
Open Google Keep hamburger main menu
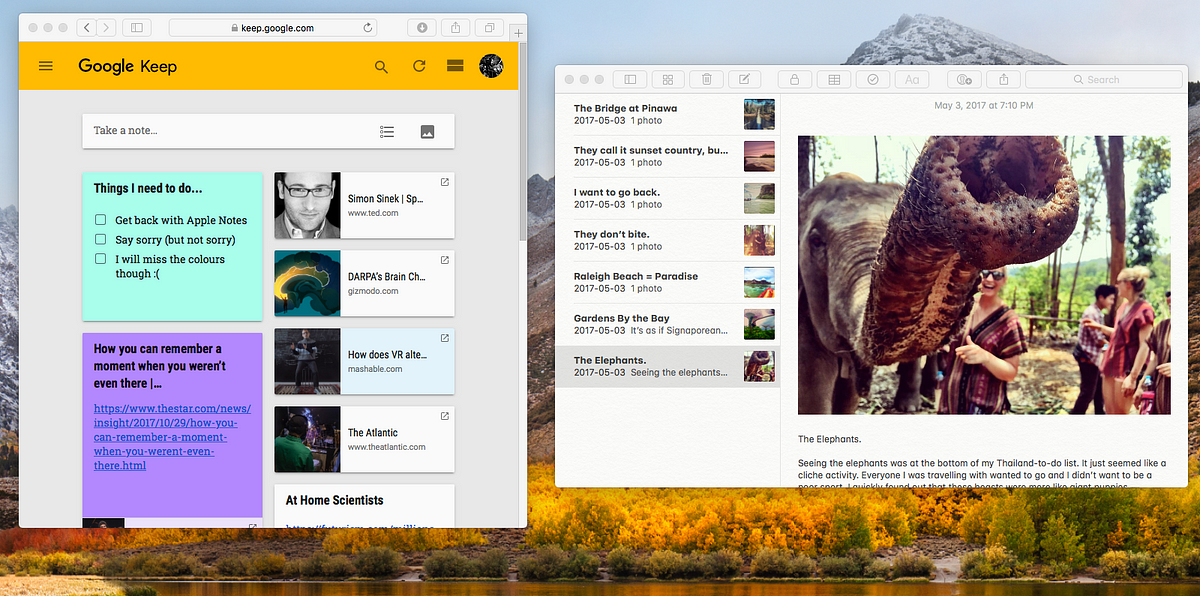point(46,67)
